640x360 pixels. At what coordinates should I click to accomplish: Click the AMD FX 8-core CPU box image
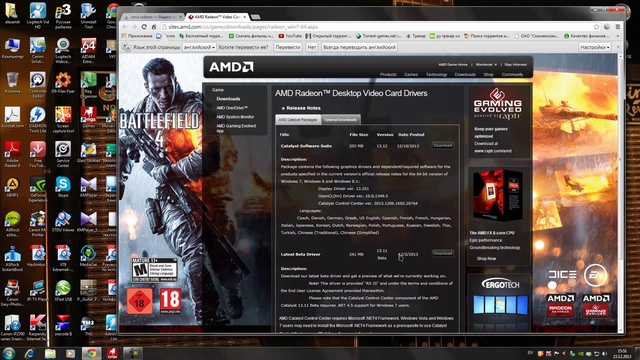(x=498, y=196)
